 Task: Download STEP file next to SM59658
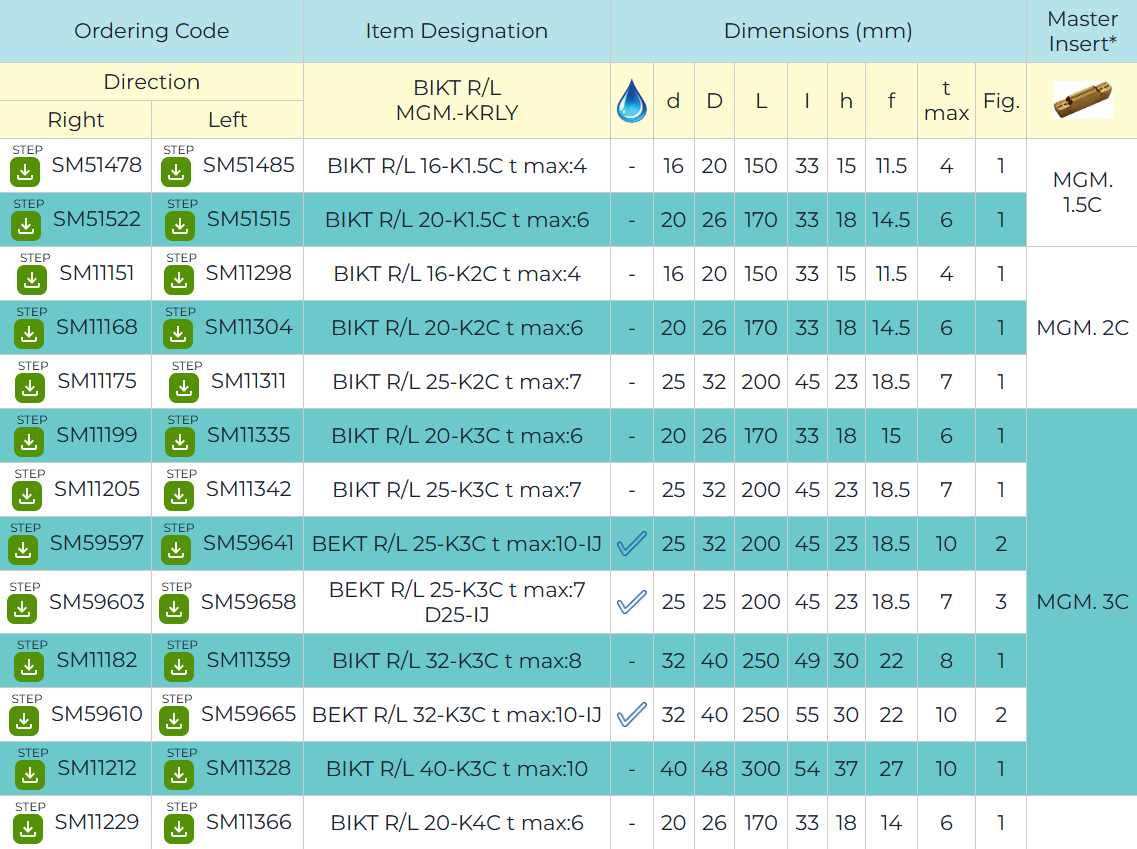[175, 607]
